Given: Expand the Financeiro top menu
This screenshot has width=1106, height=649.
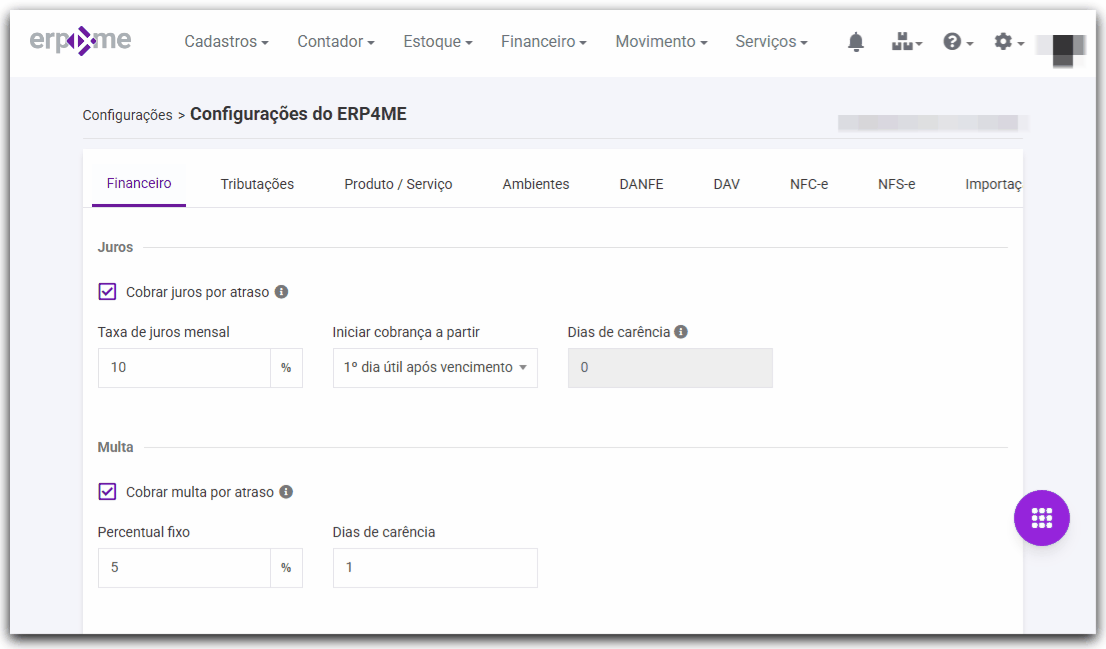Looking at the screenshot, I should 544,42.
